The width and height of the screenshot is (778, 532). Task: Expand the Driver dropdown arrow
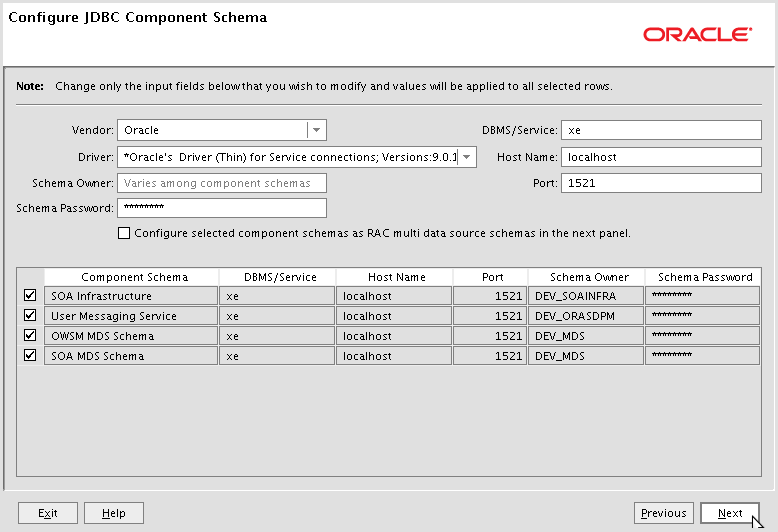coord(466,157)
